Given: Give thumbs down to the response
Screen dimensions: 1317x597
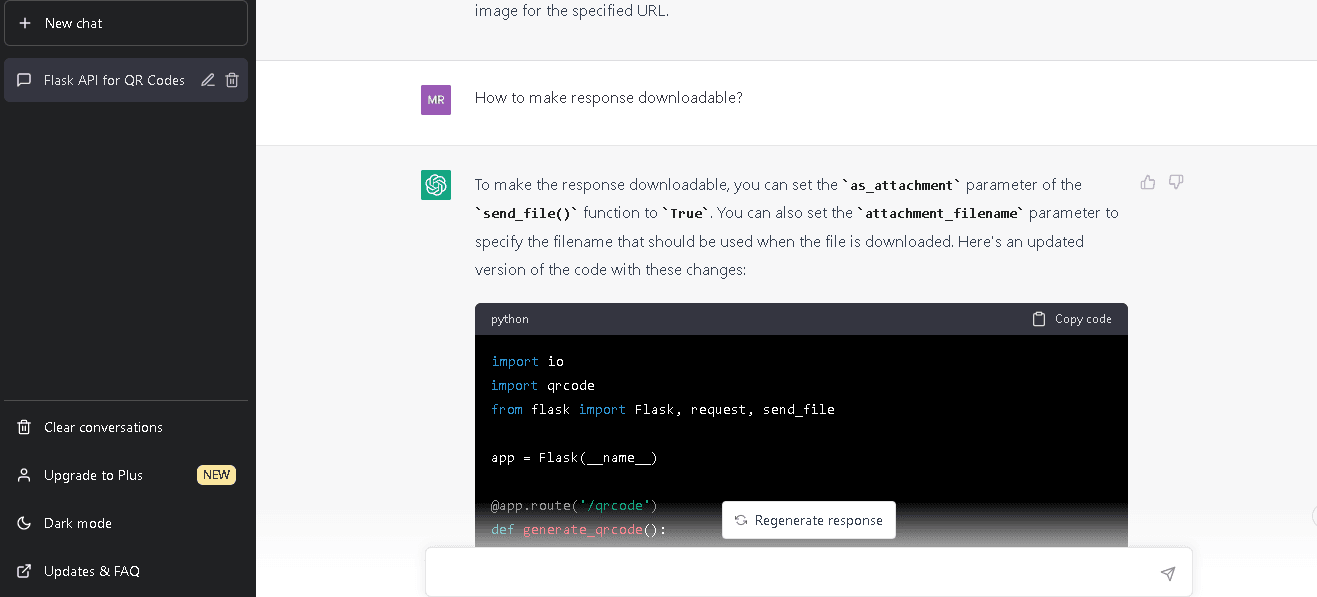Looking at the screenshot, I should (x=1176, y=182).
